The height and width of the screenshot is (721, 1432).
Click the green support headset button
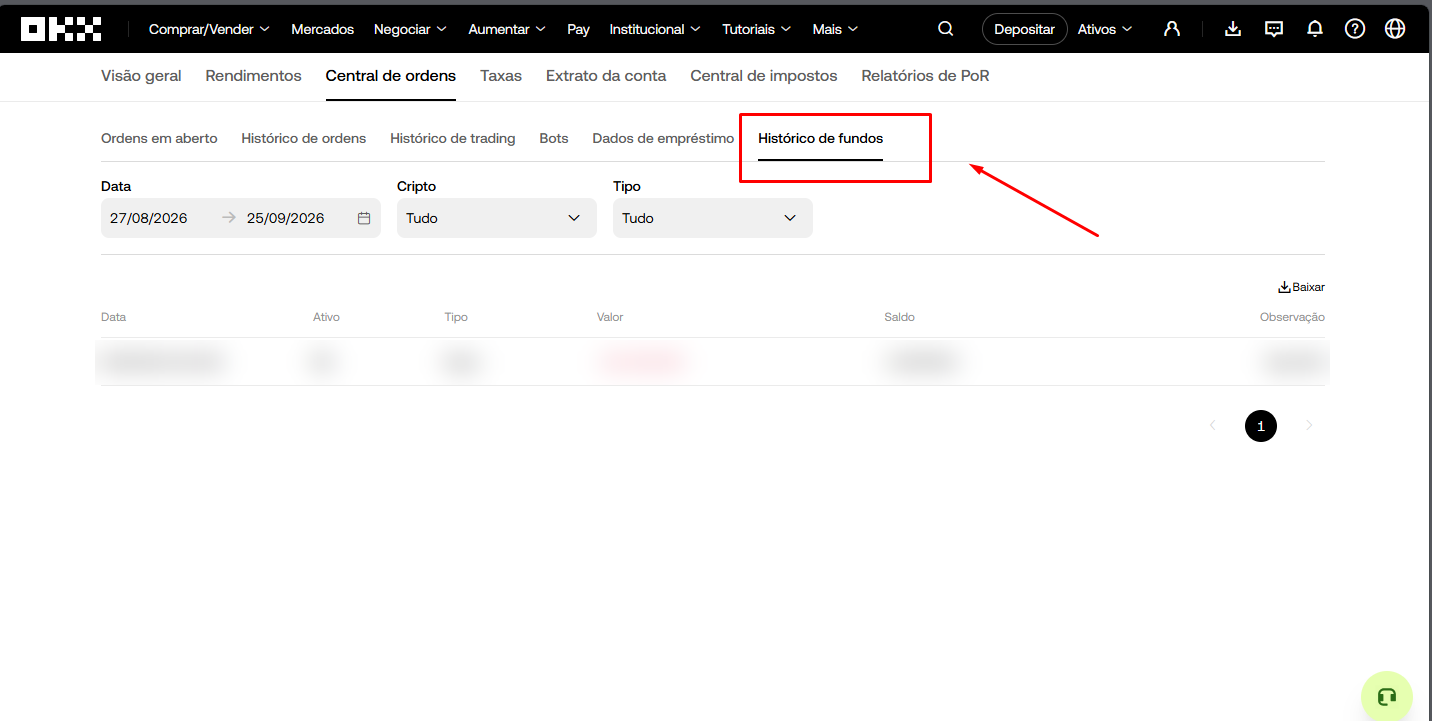1387,696
